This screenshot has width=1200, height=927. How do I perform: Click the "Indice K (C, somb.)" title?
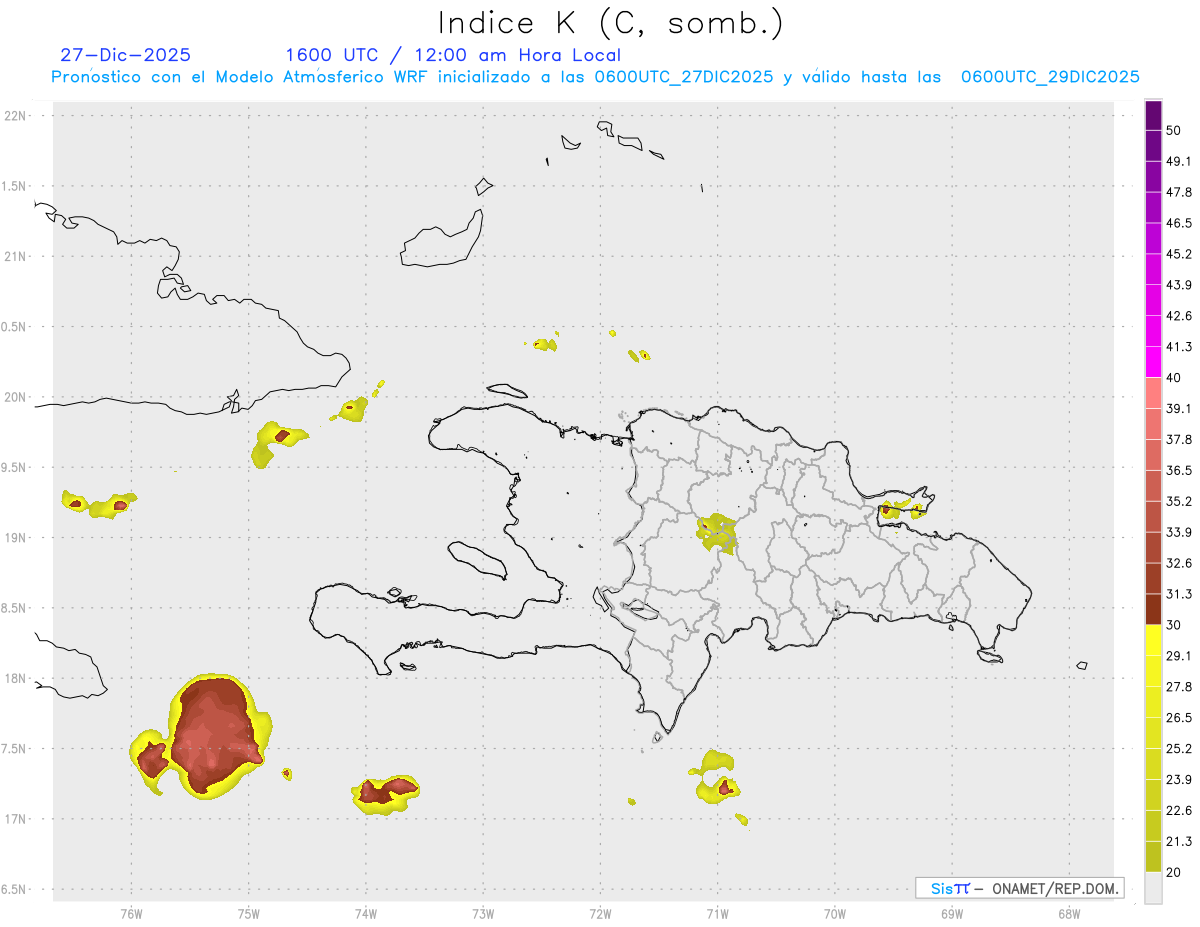[x=611, y=23]
